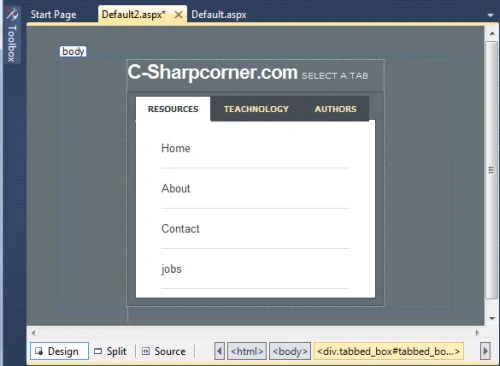
Task: Select the <body> tag in breadcrumb
Action: click(290, 351)
